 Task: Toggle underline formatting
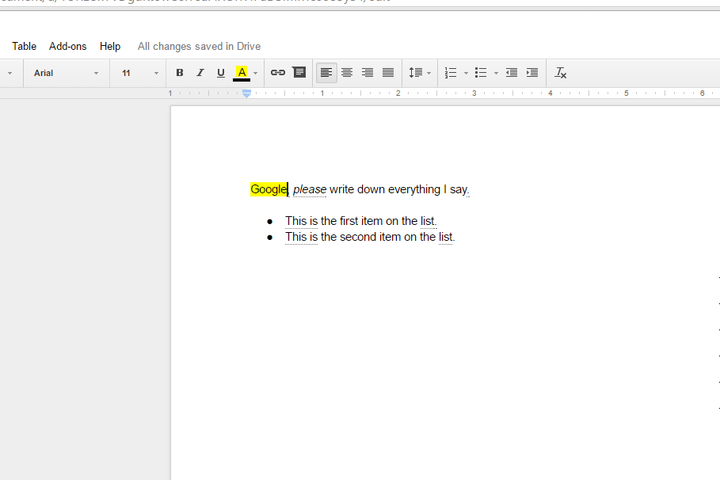[221, 73]
